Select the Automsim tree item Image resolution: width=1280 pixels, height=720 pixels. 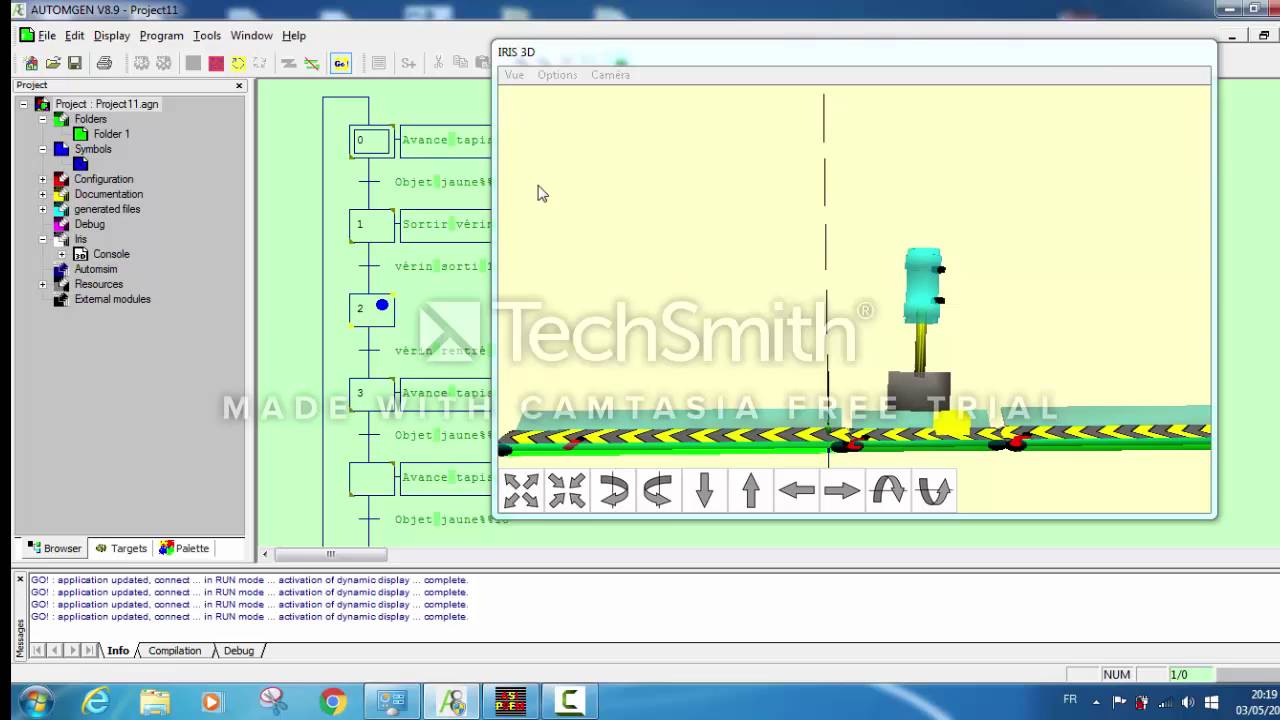tap(95, 269)
